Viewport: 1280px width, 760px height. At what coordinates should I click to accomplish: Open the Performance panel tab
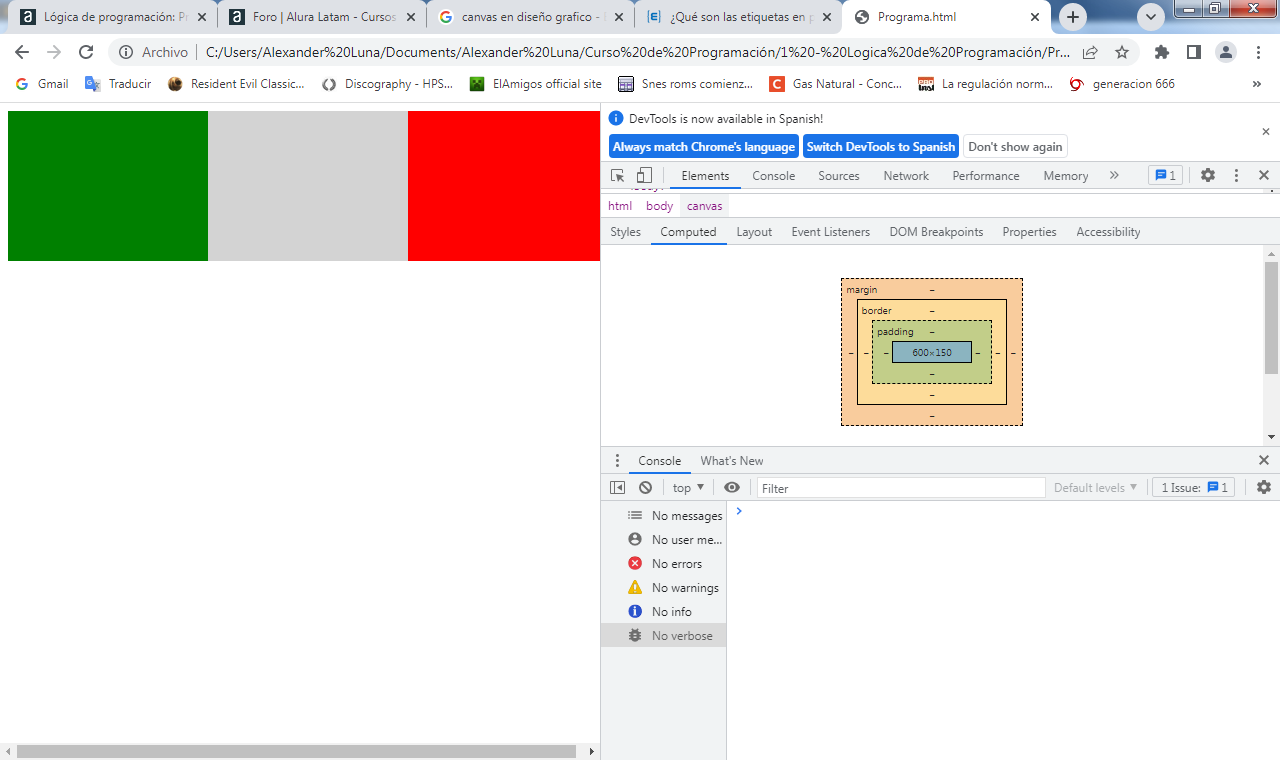point(986,175)
